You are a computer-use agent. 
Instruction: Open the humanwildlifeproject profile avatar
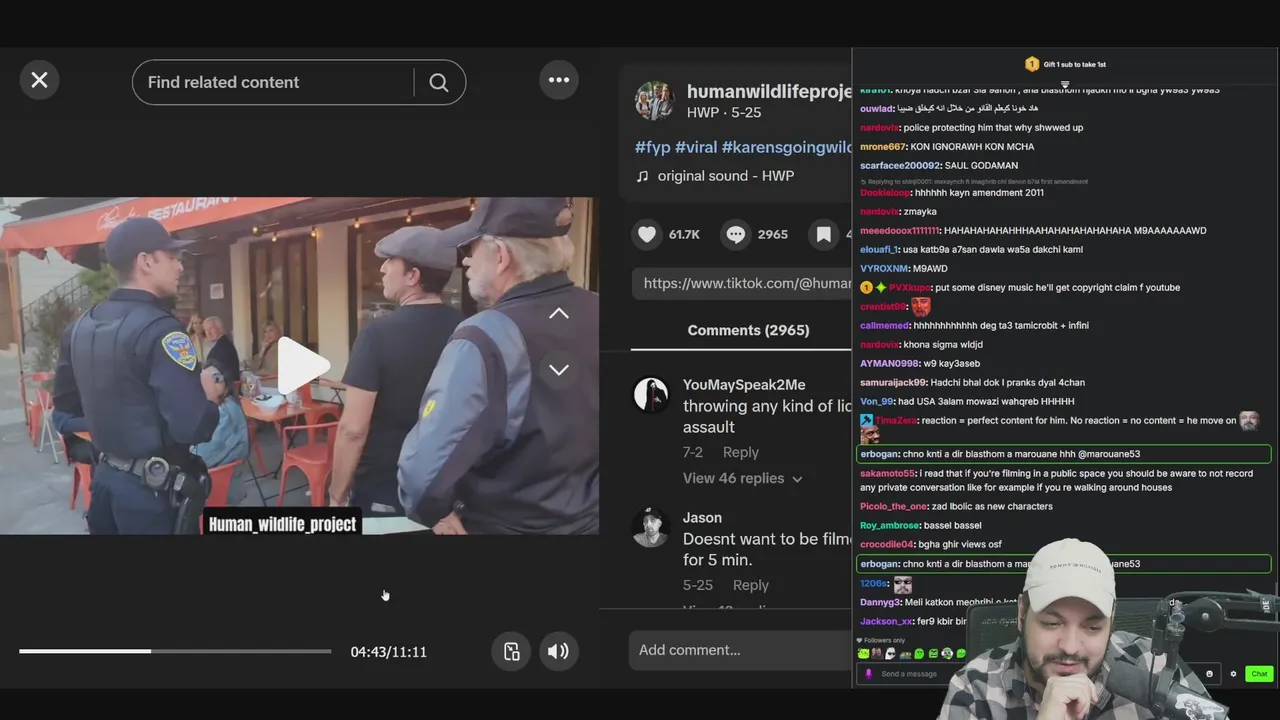tap(654, 101)
